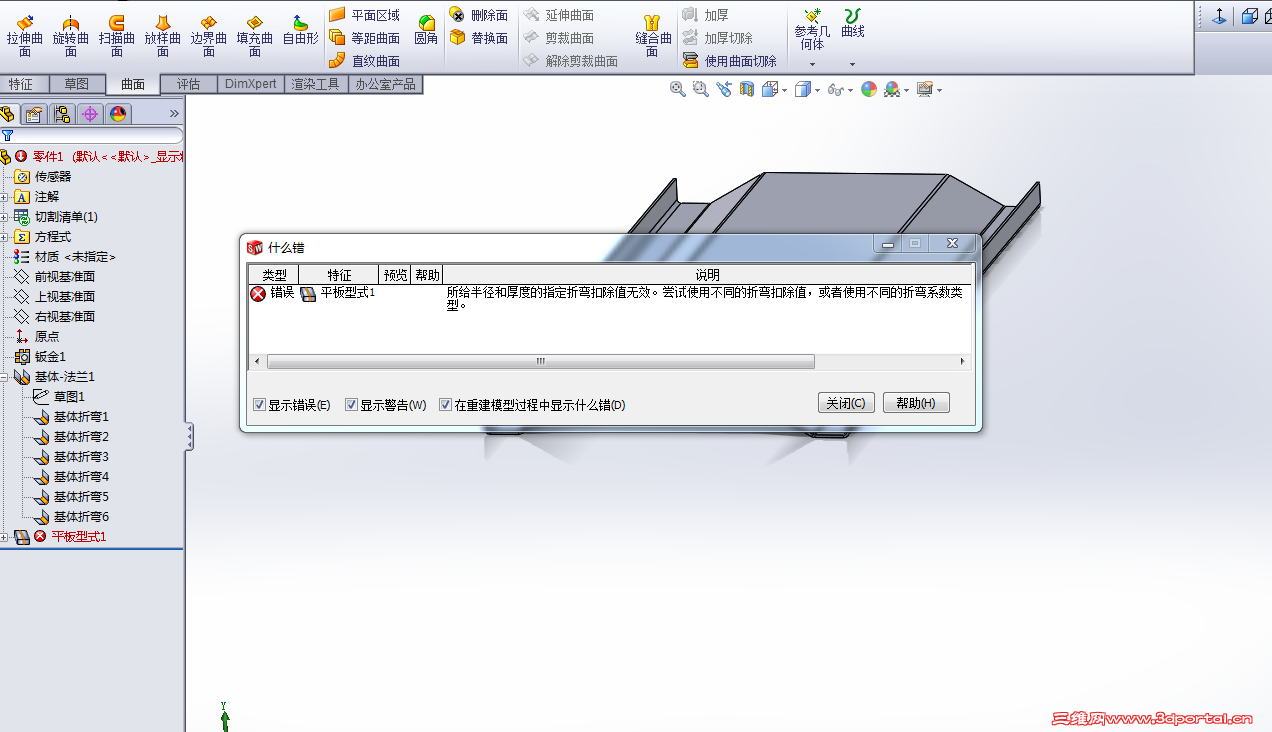Select the 放样曲面 lofted surface tool

click(x=163, y=36)
